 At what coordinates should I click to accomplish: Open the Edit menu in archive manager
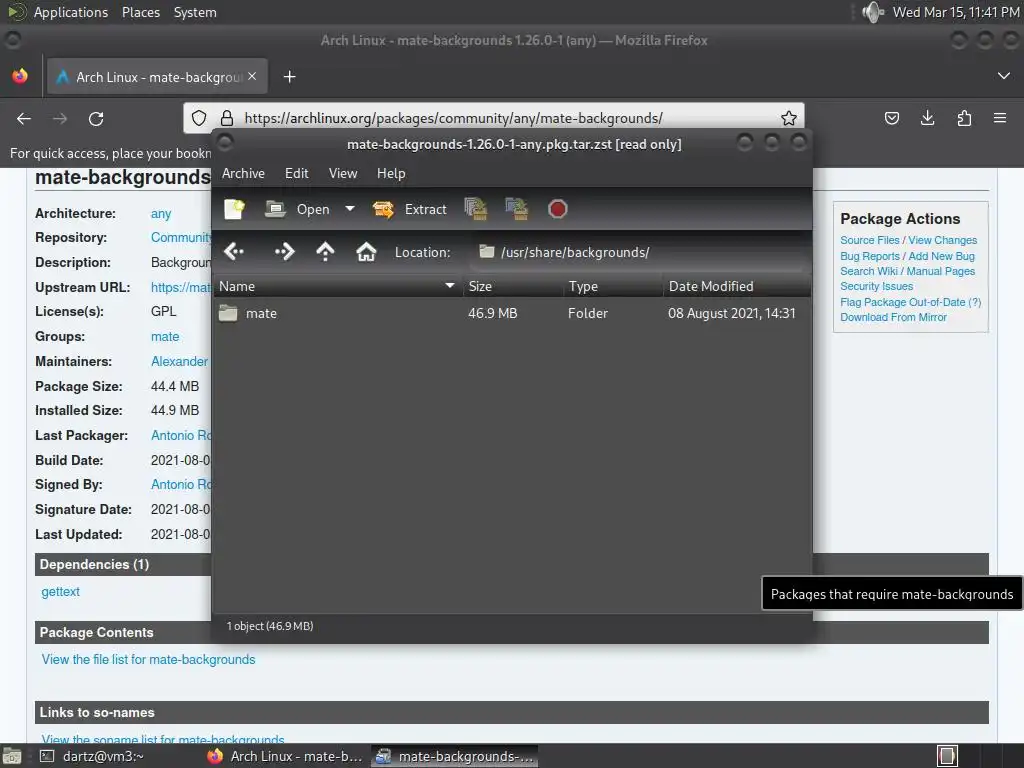pos(296,173)
